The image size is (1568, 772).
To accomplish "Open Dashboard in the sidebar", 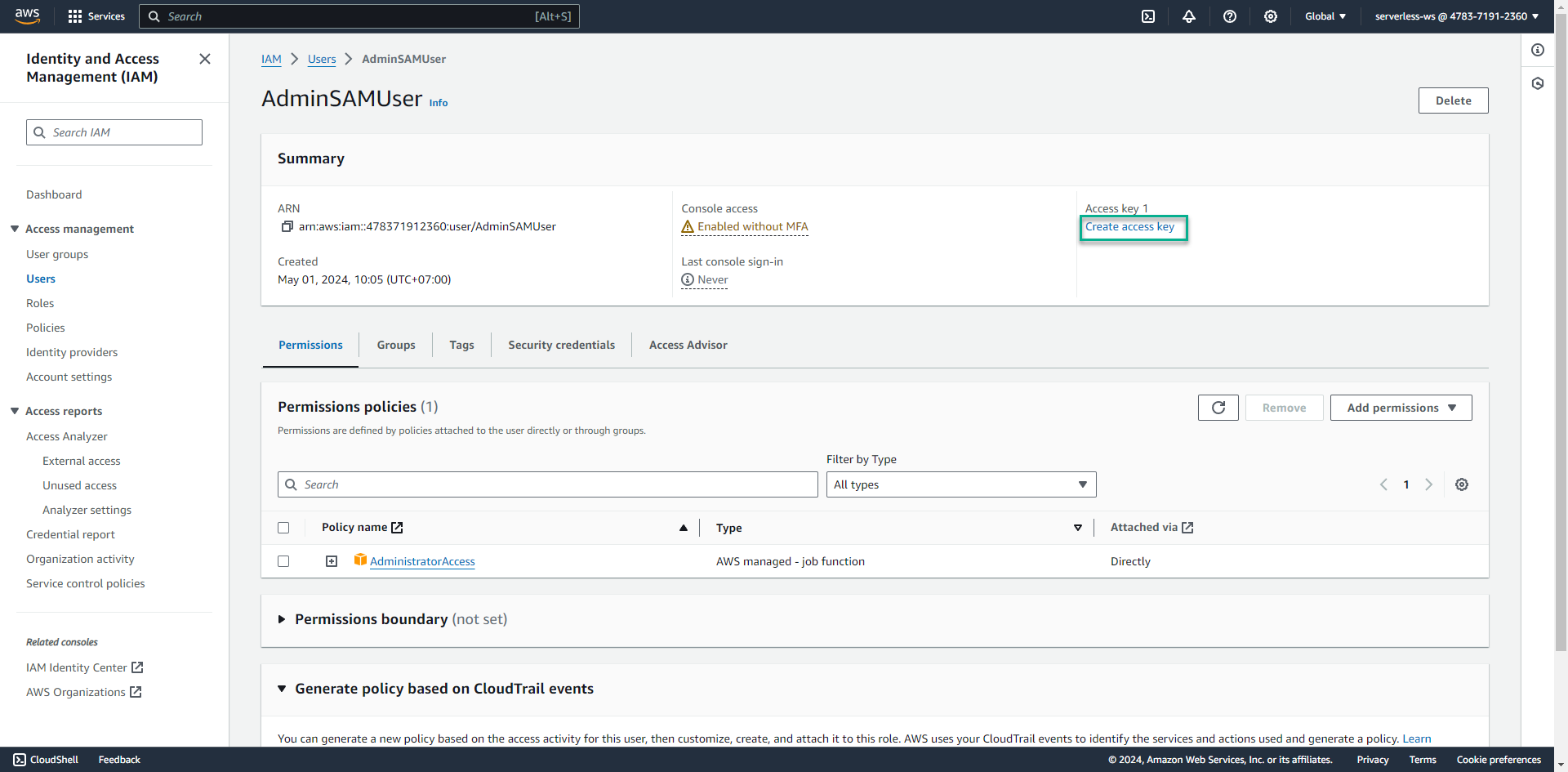I will coord(54,194).
